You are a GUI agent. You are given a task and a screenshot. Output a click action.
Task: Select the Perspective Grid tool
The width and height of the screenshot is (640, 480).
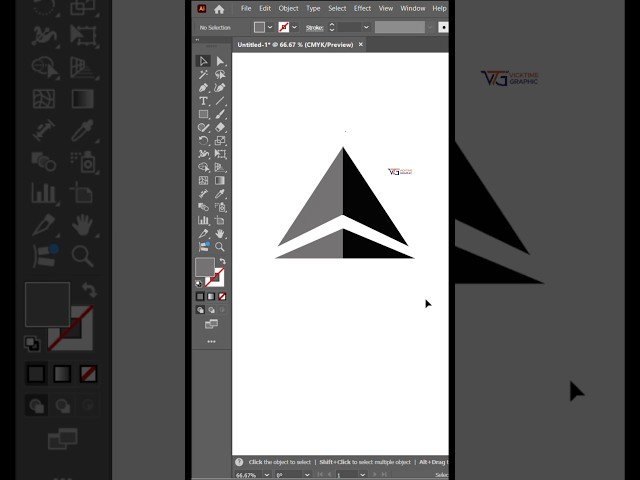coord(220,167)
